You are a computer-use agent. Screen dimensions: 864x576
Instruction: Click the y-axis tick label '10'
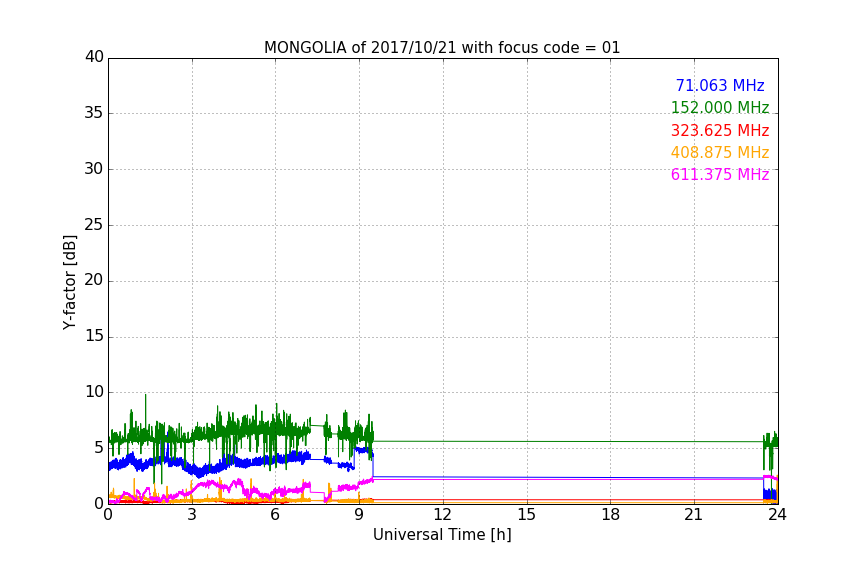click(94, 392)
